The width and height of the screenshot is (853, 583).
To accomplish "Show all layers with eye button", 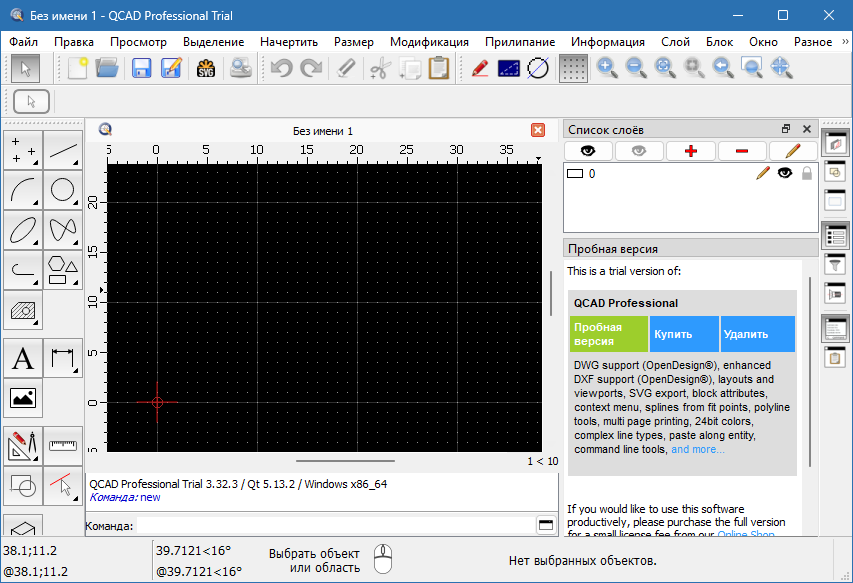I will [588, 151].
